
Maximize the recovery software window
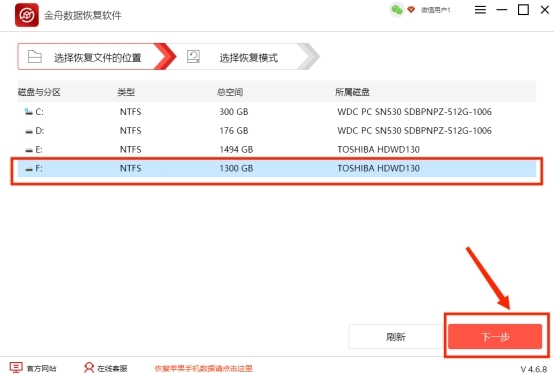(523, 10)
